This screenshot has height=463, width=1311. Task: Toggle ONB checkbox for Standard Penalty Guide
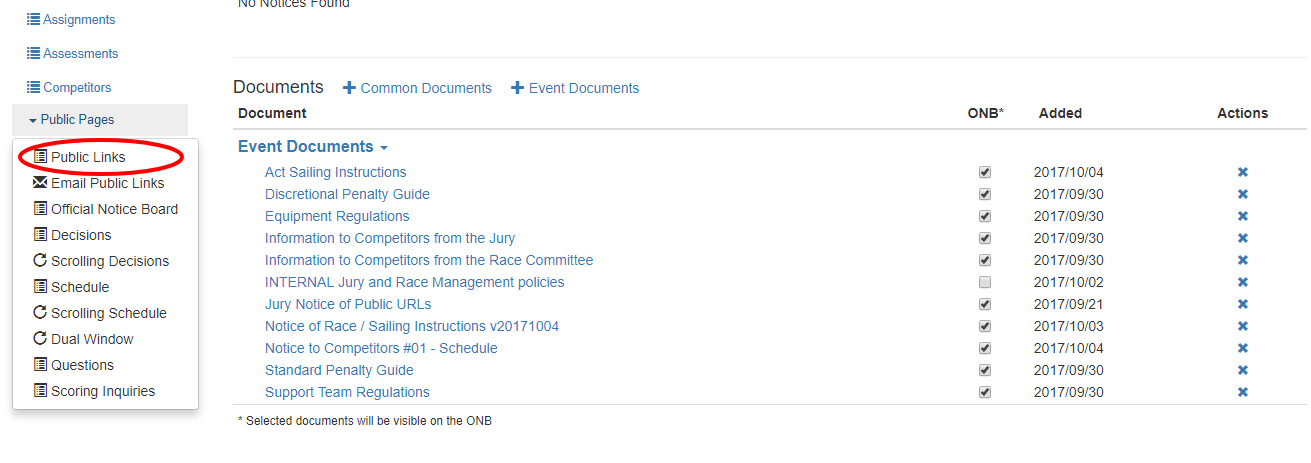click(x=985, y=370)
